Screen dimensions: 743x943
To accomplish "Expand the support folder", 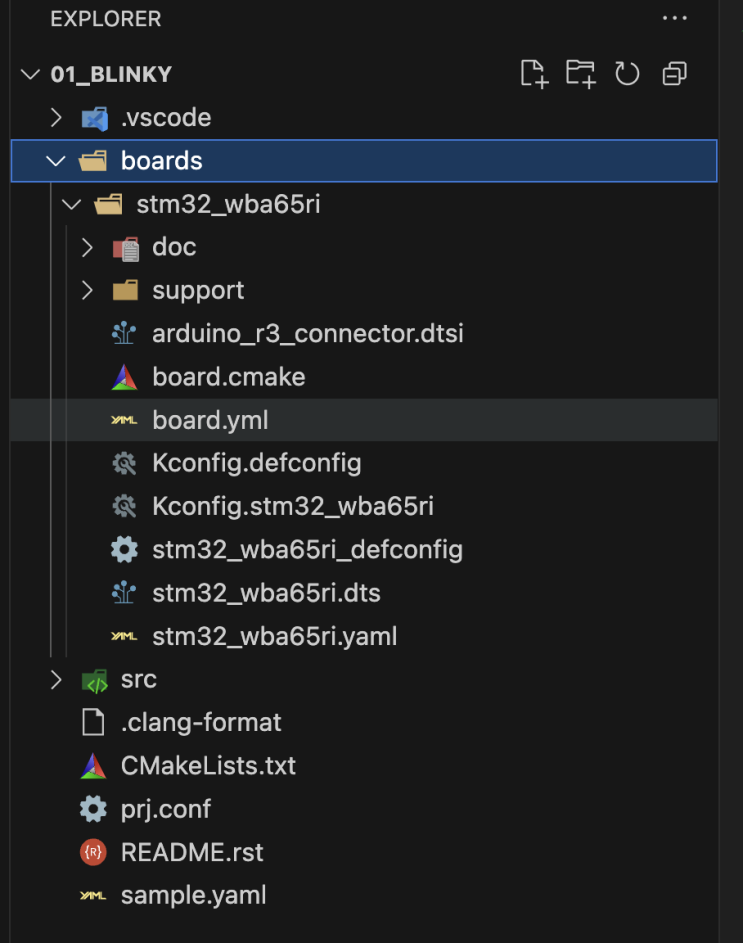I will click(x=198, y=290).
